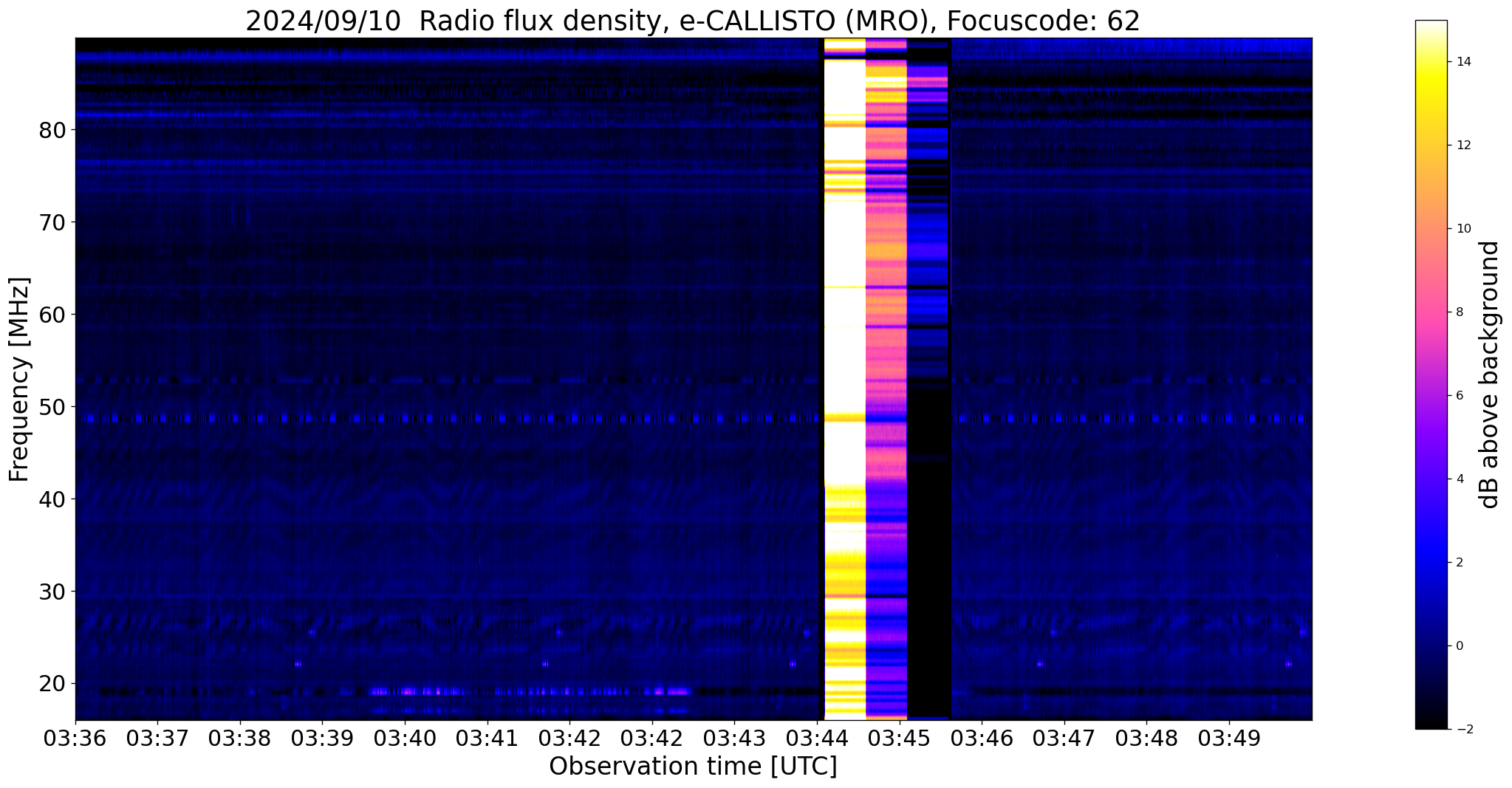This screenshot has width=1512, height=788.
Task: Click the 03:41 time tick label
Action: pos(488,738)
